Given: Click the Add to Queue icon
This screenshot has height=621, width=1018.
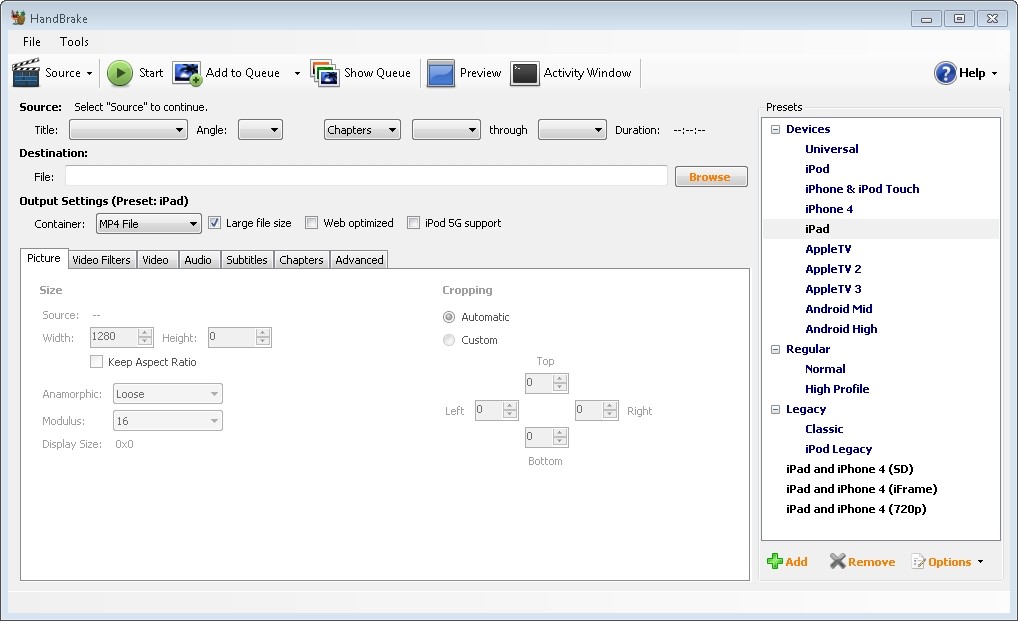Looking at the screenshot, I should click(x=187, y=73).
